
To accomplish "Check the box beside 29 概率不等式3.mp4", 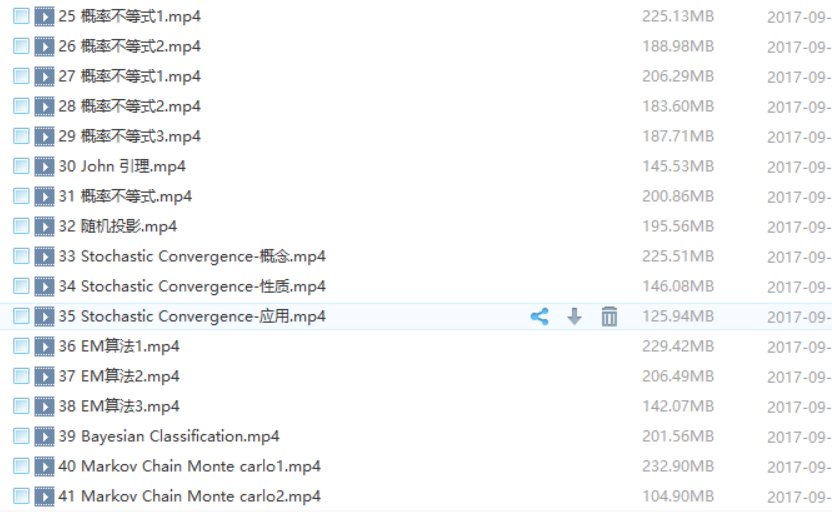I will (21, 136).
